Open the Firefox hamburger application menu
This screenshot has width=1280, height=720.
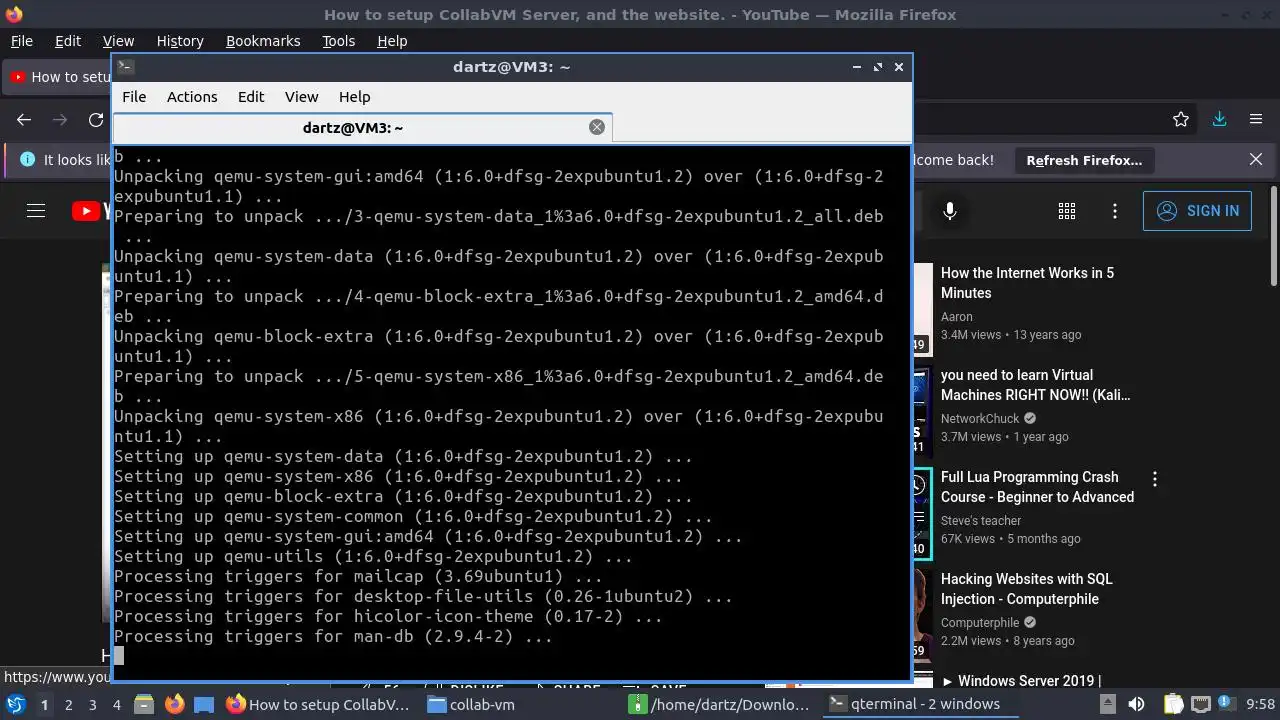[x=1256, y=120]
